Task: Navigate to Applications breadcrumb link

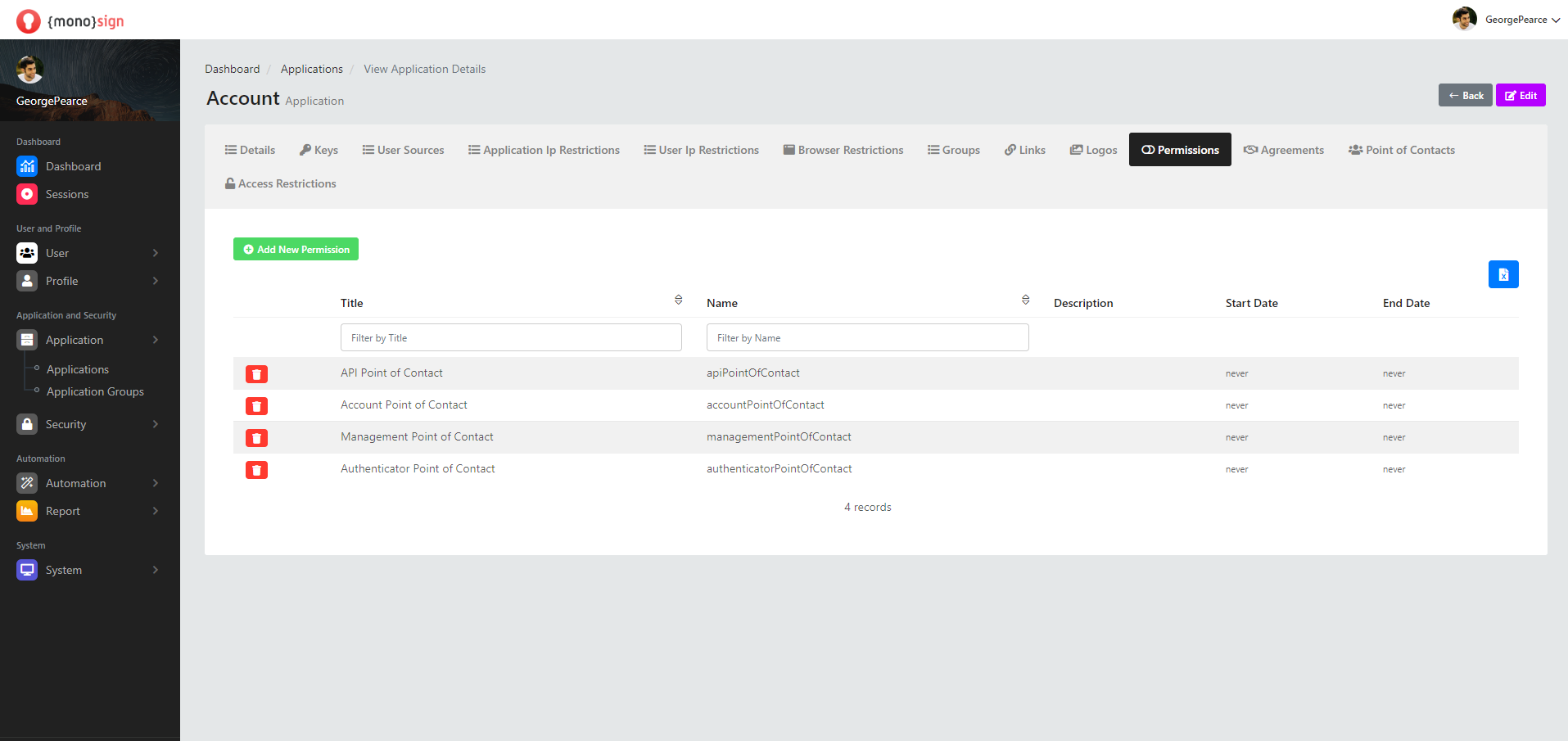Action: tap(311, 69)
